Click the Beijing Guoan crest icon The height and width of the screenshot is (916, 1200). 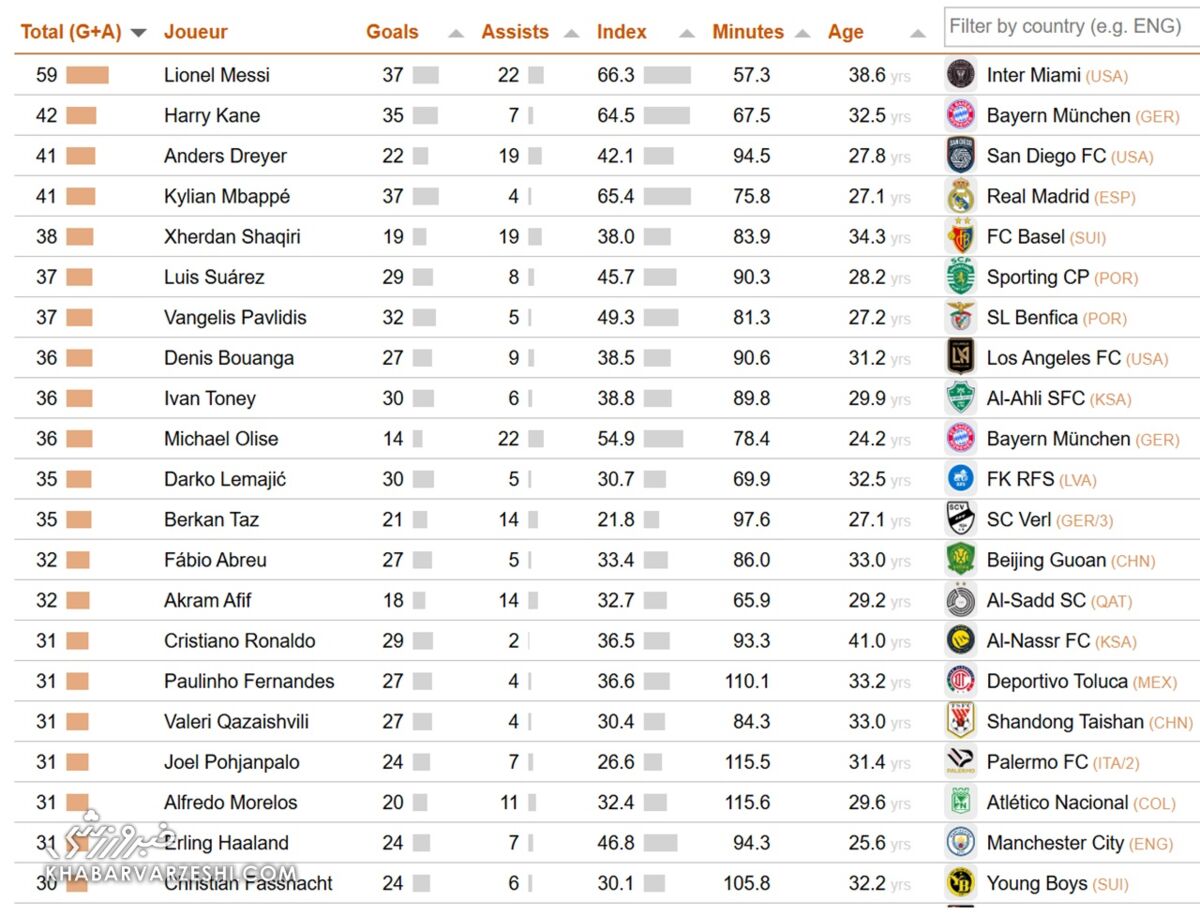click(960, 560)
